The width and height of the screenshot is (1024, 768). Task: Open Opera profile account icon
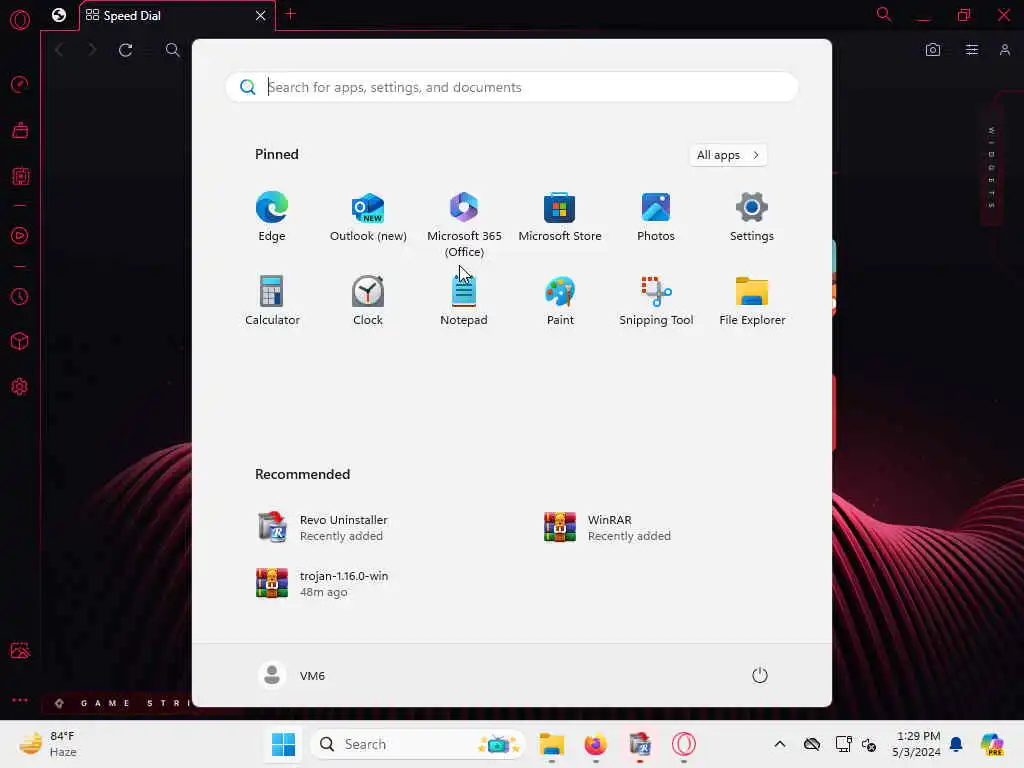pos(1004,50)
